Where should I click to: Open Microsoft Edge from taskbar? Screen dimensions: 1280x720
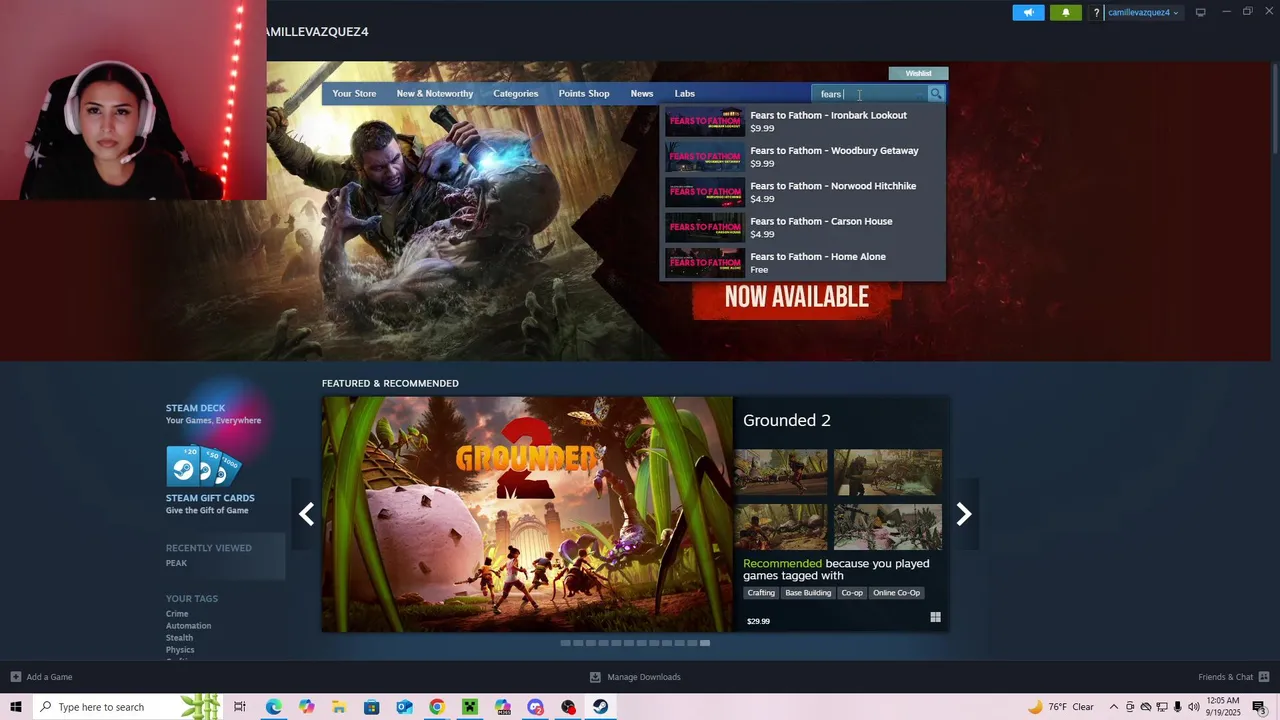pos(273,707)
